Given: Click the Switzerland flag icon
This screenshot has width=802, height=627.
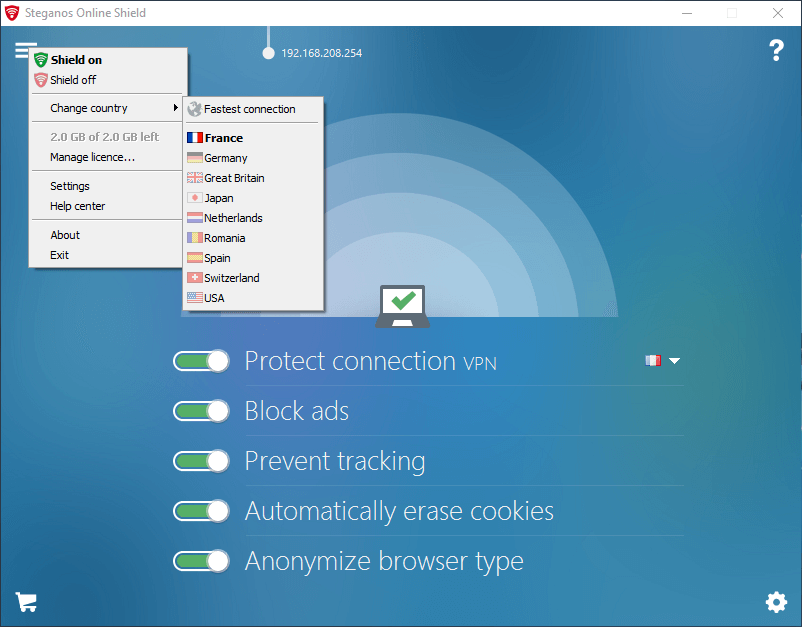Looking at the screenshot, I should (x=195, y=278).
